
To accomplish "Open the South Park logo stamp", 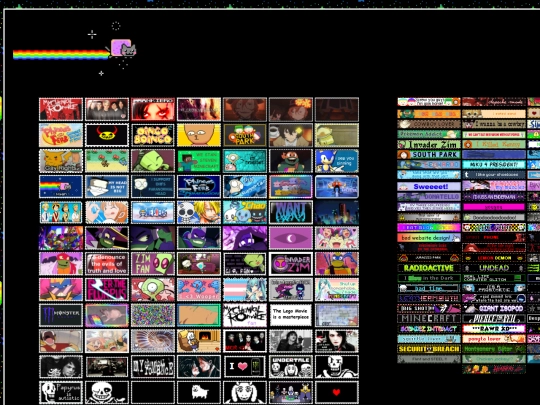I will coord(245,135).
